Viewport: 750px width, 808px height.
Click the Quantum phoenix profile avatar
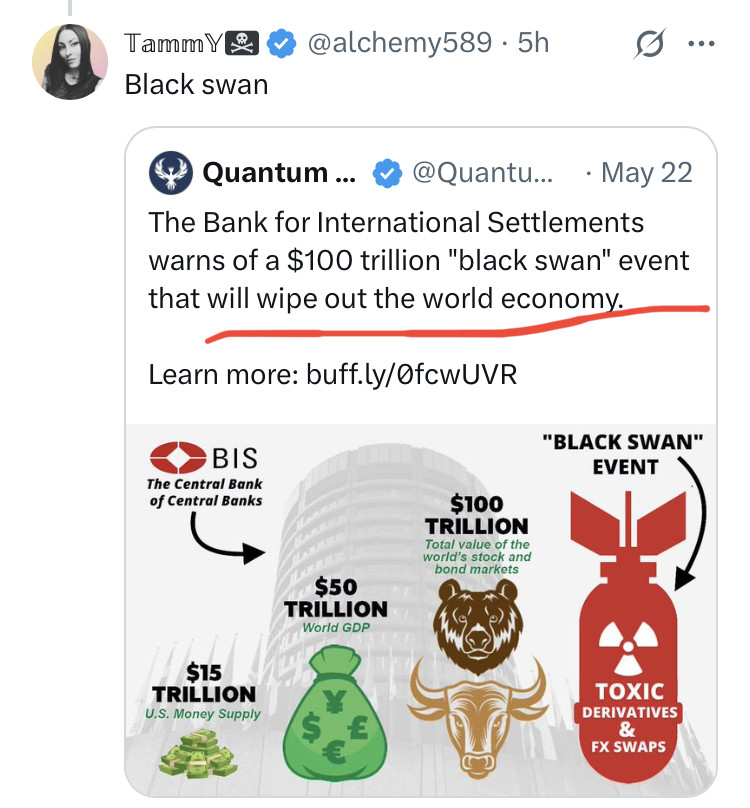point(170,173)
